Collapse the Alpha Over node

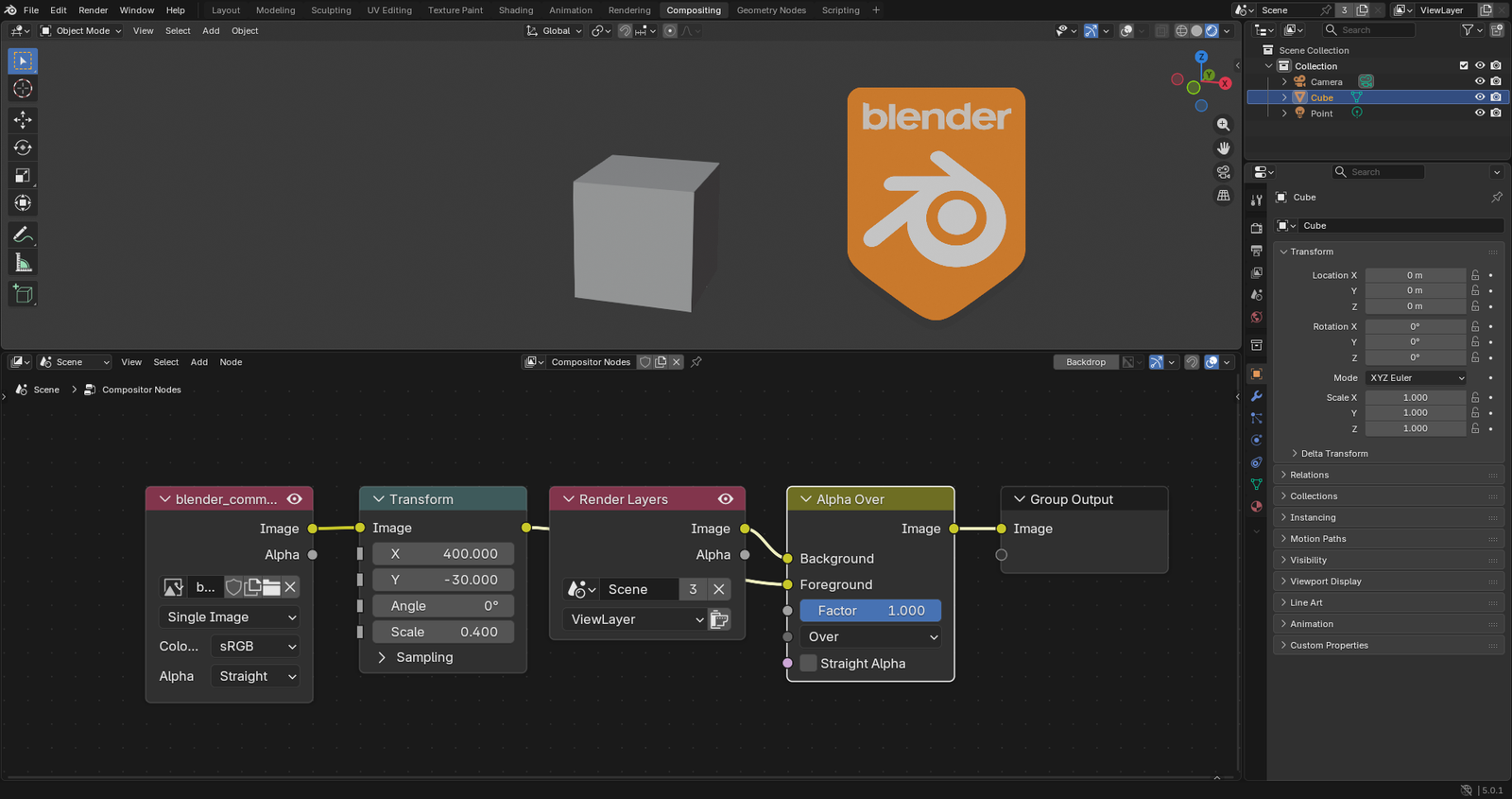tap(806, 499)
